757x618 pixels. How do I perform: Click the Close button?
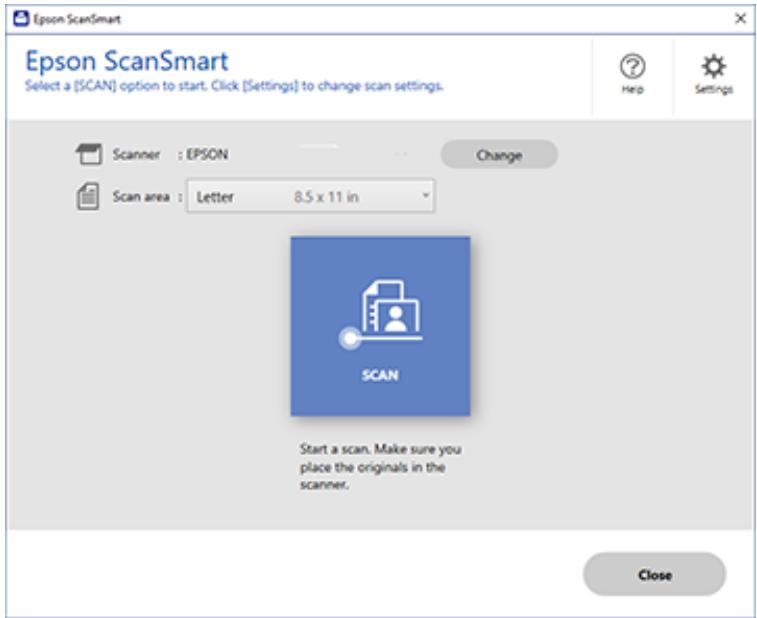[x=655, y=575]
